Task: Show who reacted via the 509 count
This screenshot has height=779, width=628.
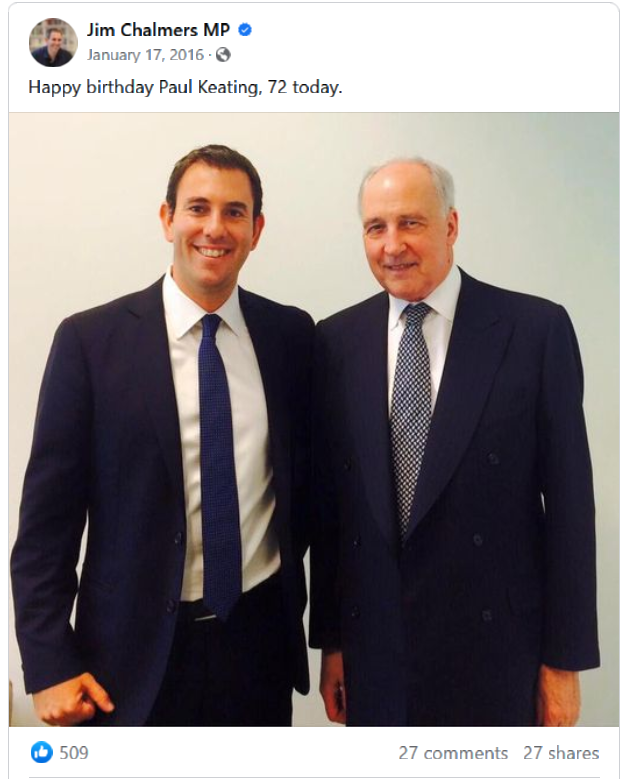Action: click(x=74, y=753)
